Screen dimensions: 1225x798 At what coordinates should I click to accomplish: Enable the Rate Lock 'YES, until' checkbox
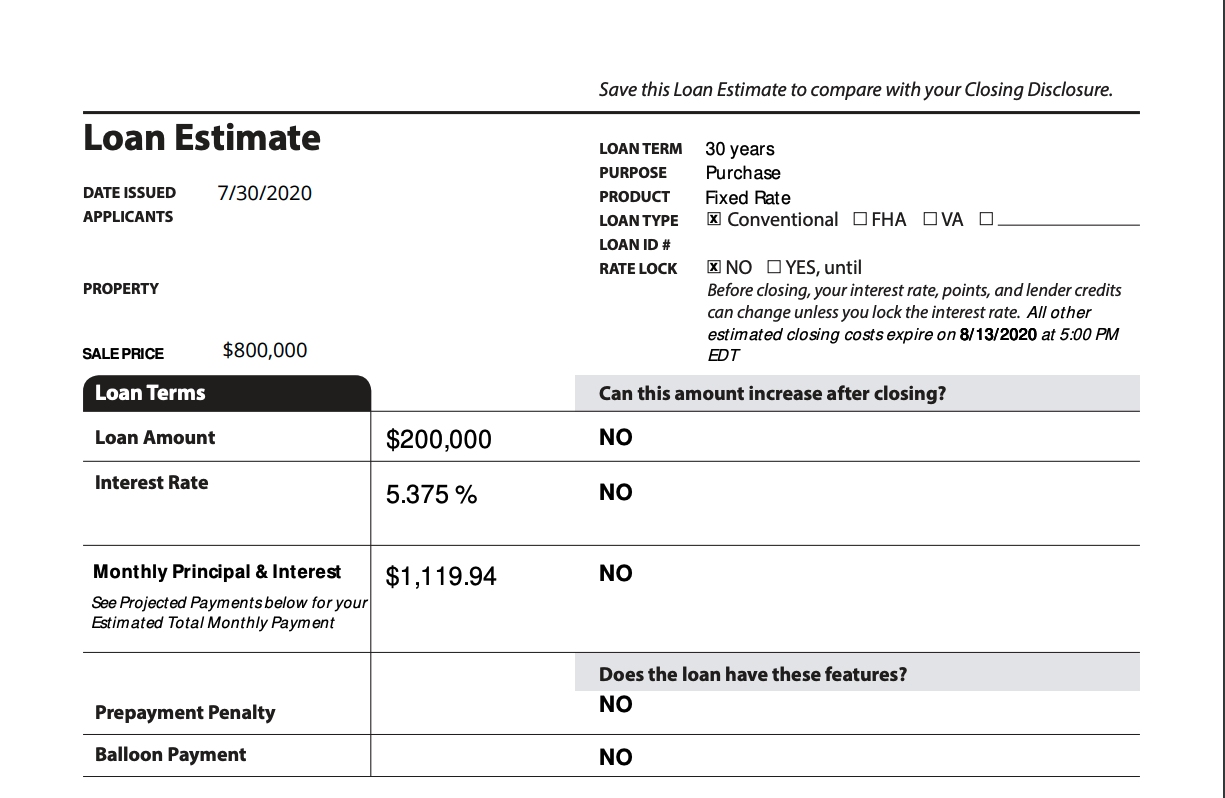(773, 268)
